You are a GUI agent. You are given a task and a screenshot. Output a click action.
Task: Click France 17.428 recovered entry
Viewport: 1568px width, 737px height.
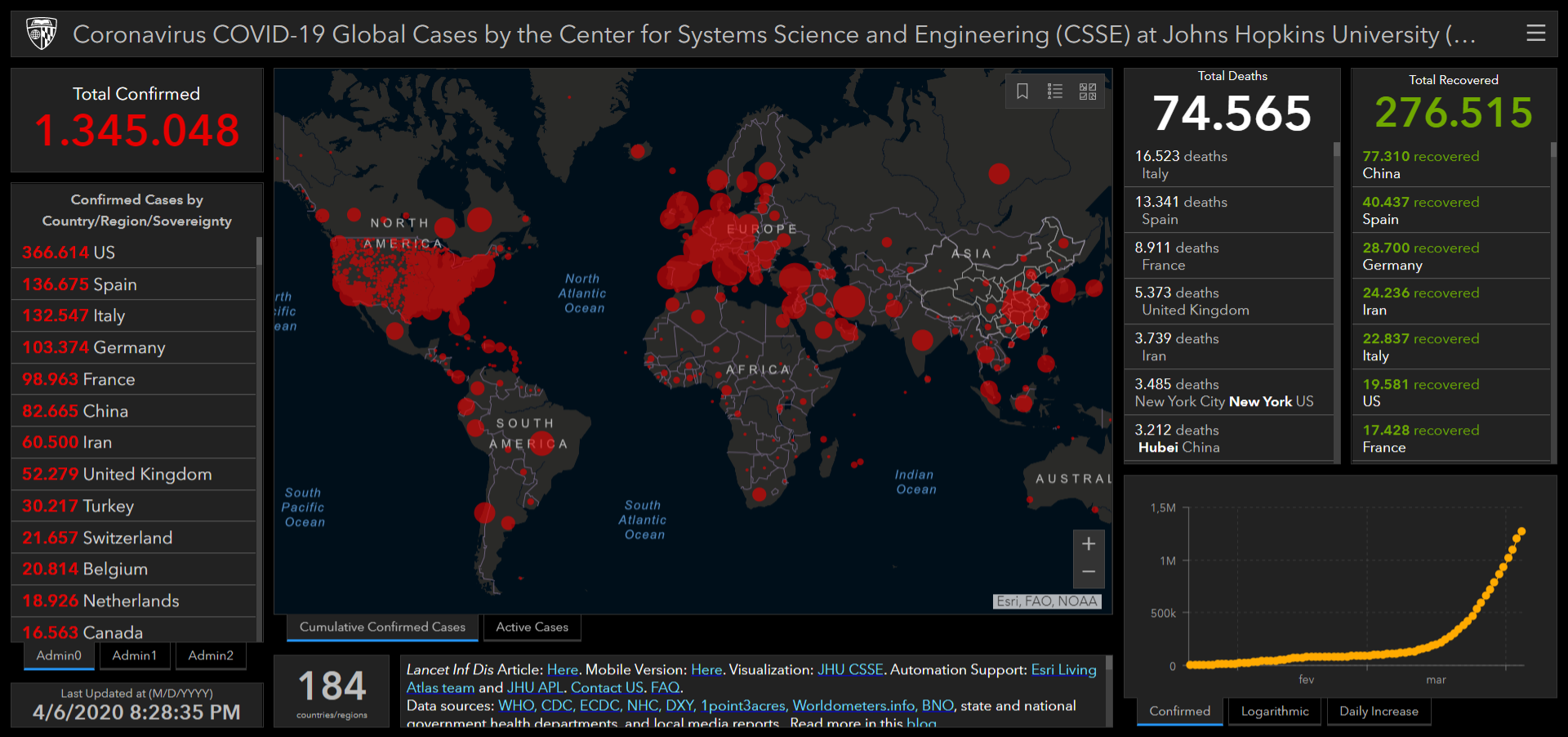tap(1451, 438)
